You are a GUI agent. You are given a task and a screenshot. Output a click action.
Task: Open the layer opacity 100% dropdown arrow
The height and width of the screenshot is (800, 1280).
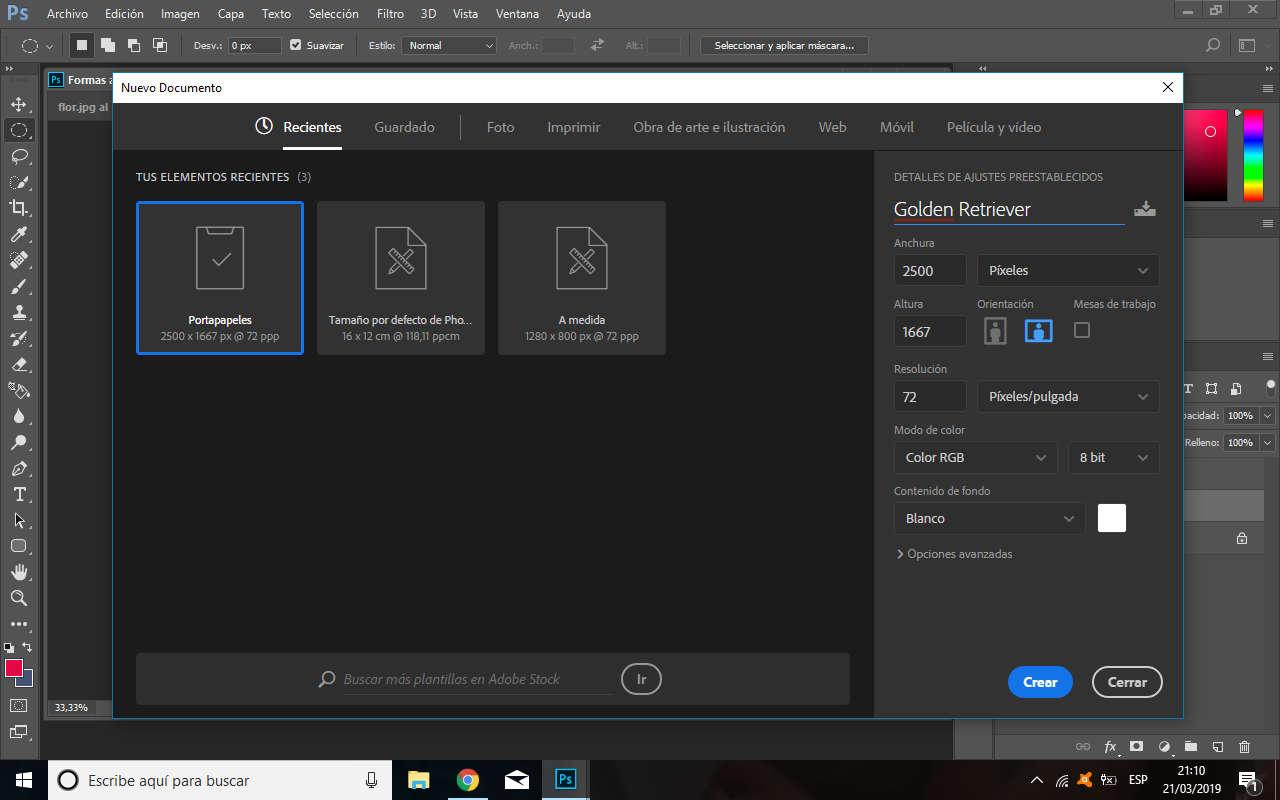(x=1268, y=415)
